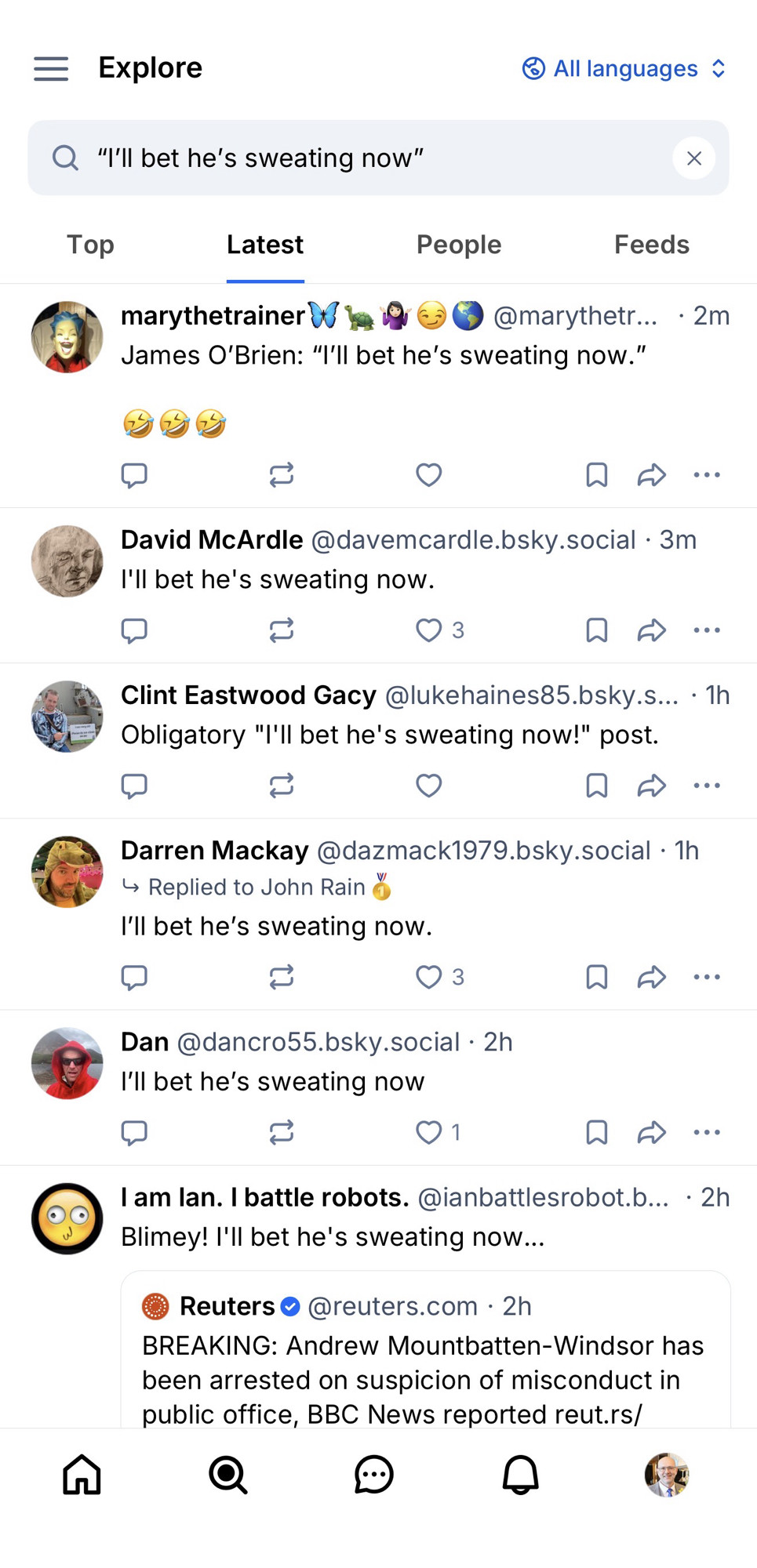Open the Feeds tab
This screenshot has height=1568, width=757.
tap(651, 245)
